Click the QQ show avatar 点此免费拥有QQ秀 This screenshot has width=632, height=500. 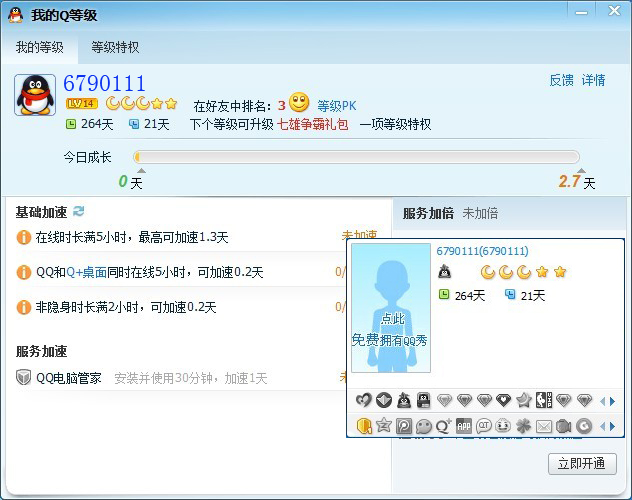(391, 308)
